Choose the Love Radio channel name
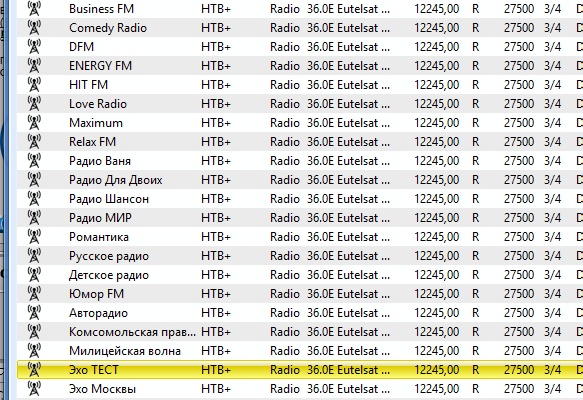This screenshot has width=583, height=400. tap(98, 104)
